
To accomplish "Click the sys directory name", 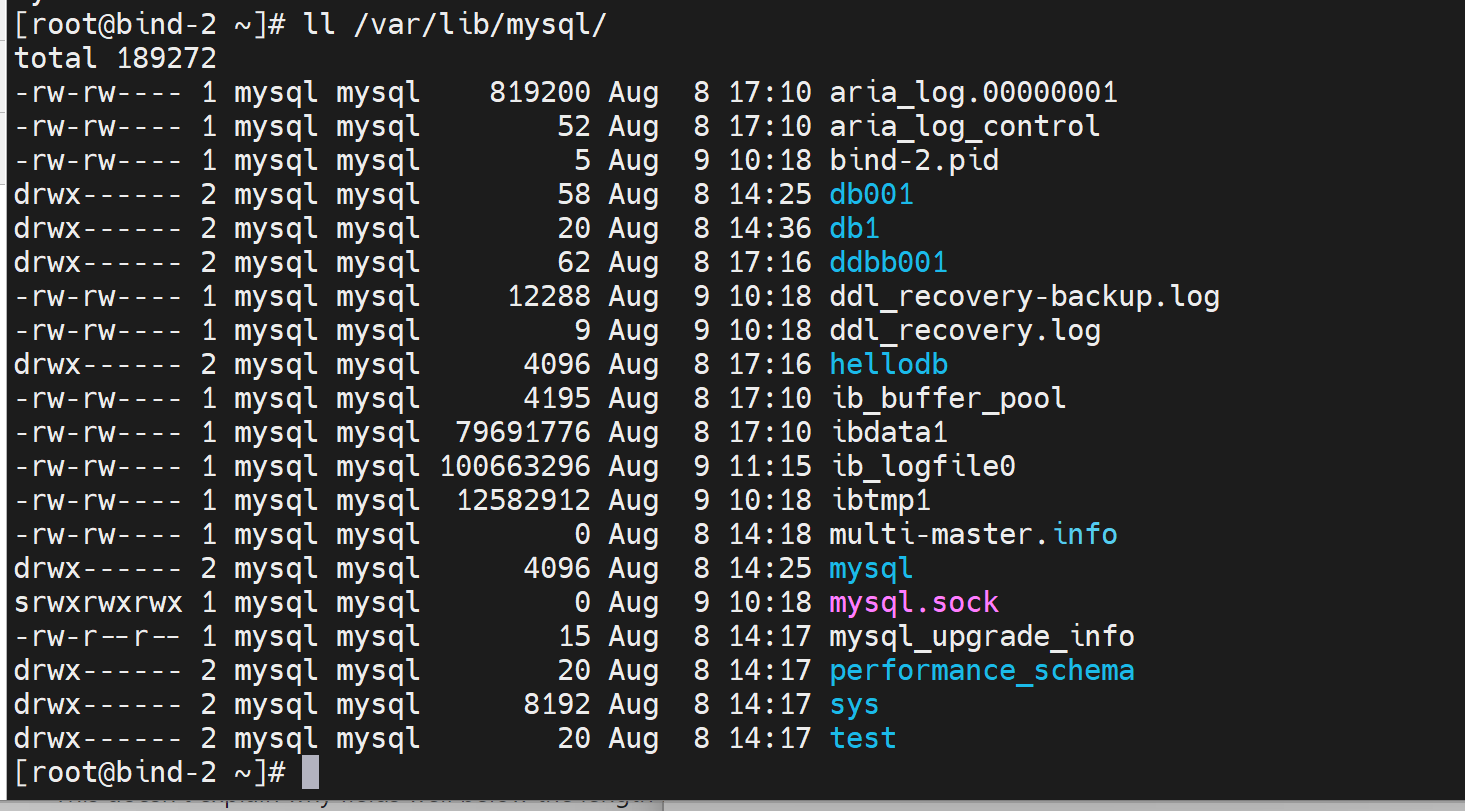I will [854, 705].
